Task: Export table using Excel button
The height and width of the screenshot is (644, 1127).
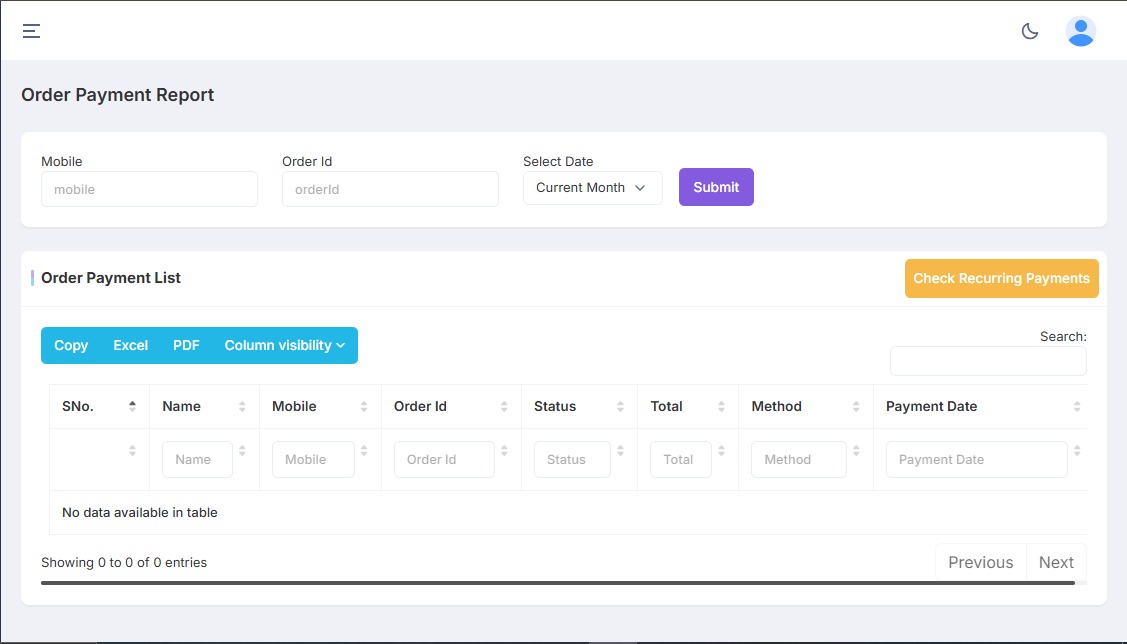Action: click(x=130, y=345)
